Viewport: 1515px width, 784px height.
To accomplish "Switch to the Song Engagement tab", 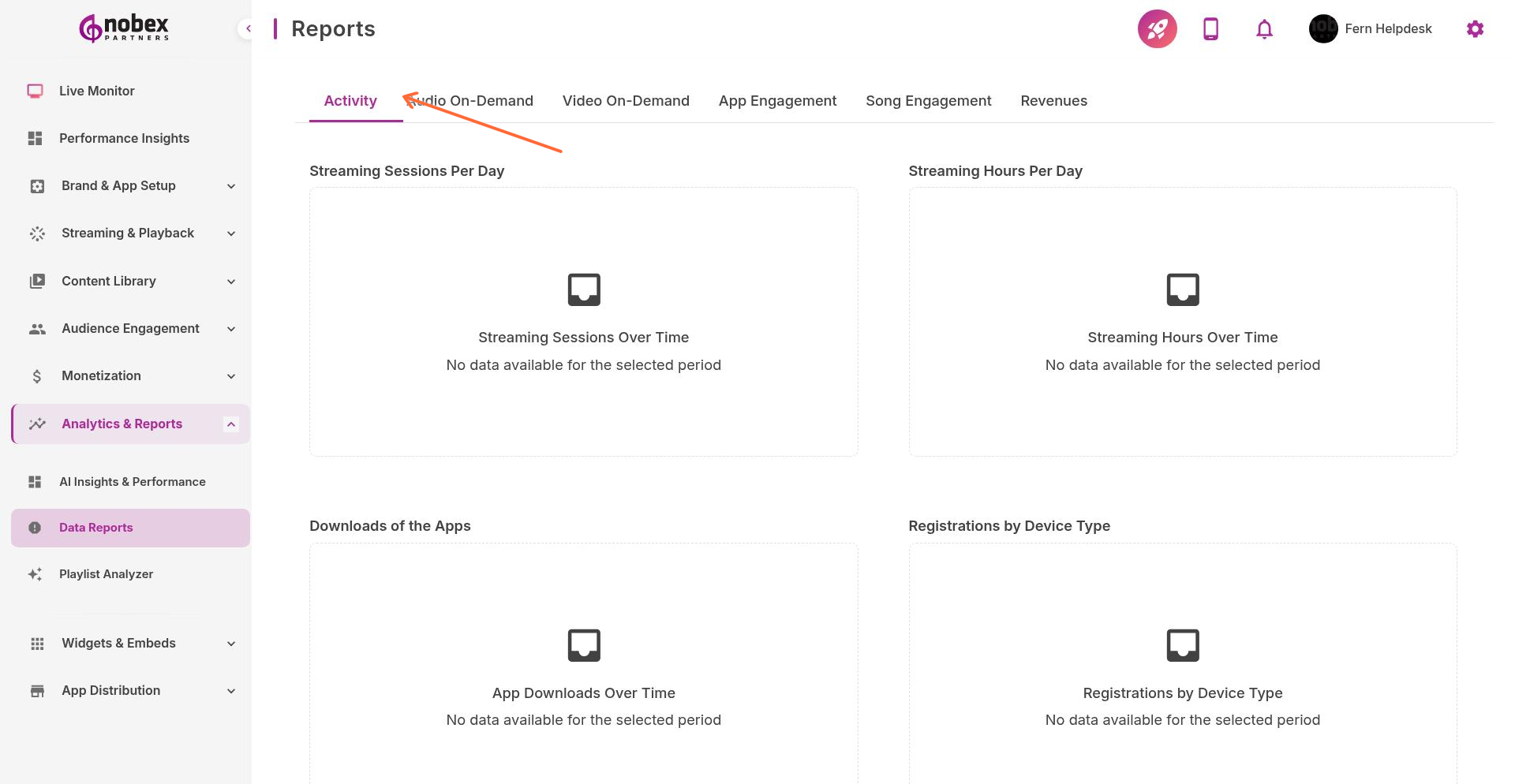I will 928,100.
